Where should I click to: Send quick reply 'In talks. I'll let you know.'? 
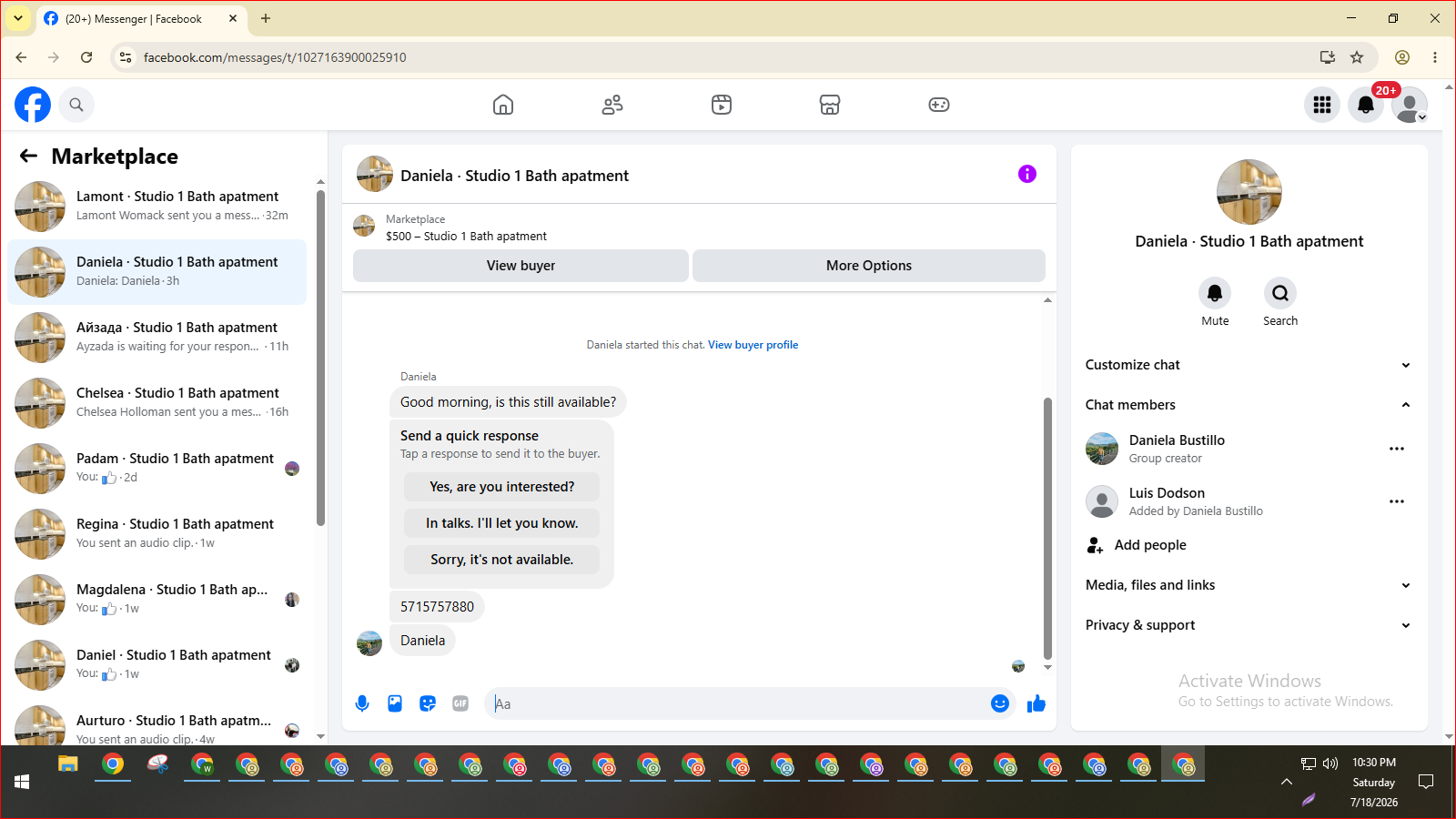coord(502,523)
